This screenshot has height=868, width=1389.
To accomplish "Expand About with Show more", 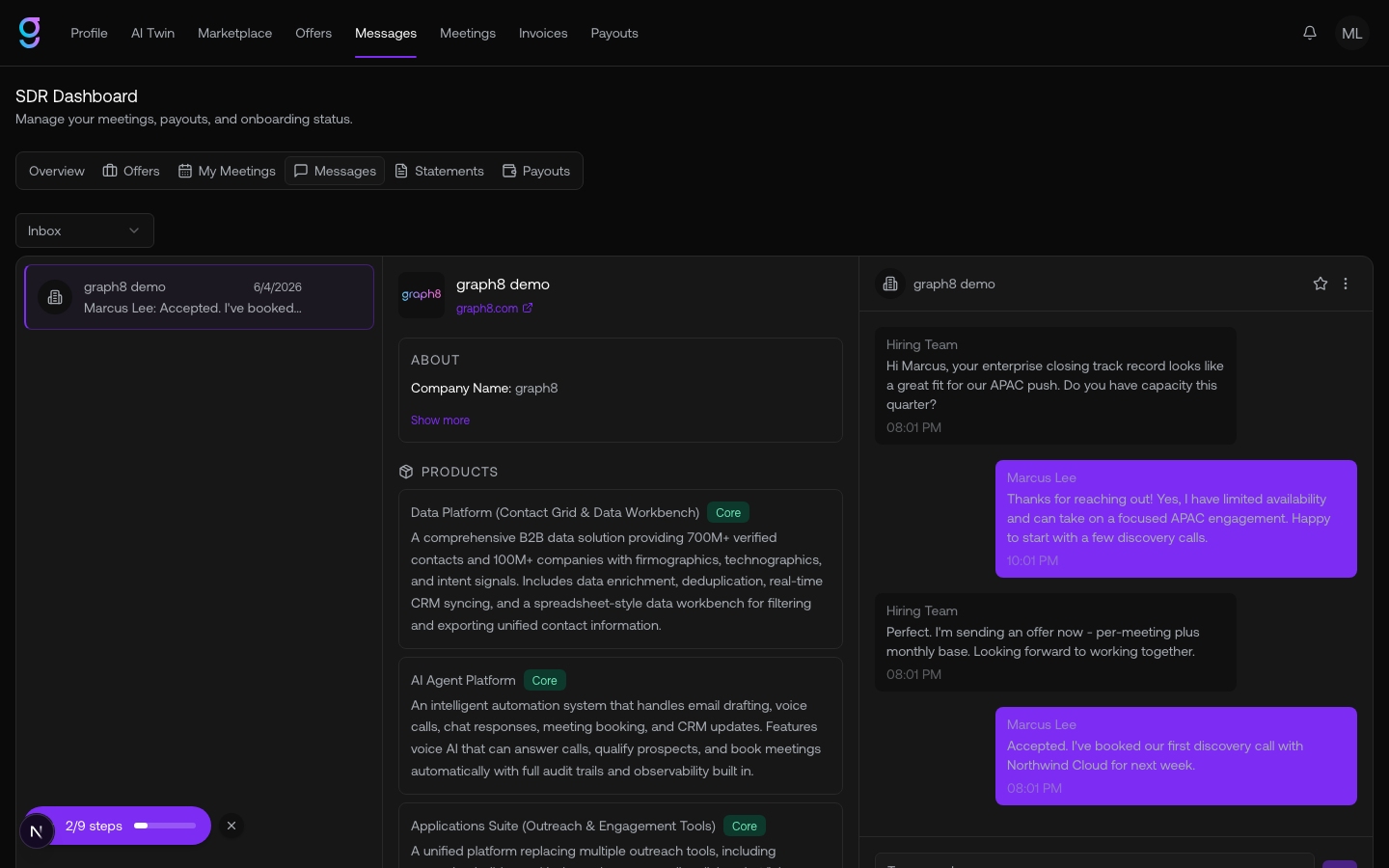I will click(x=440, y=420).
